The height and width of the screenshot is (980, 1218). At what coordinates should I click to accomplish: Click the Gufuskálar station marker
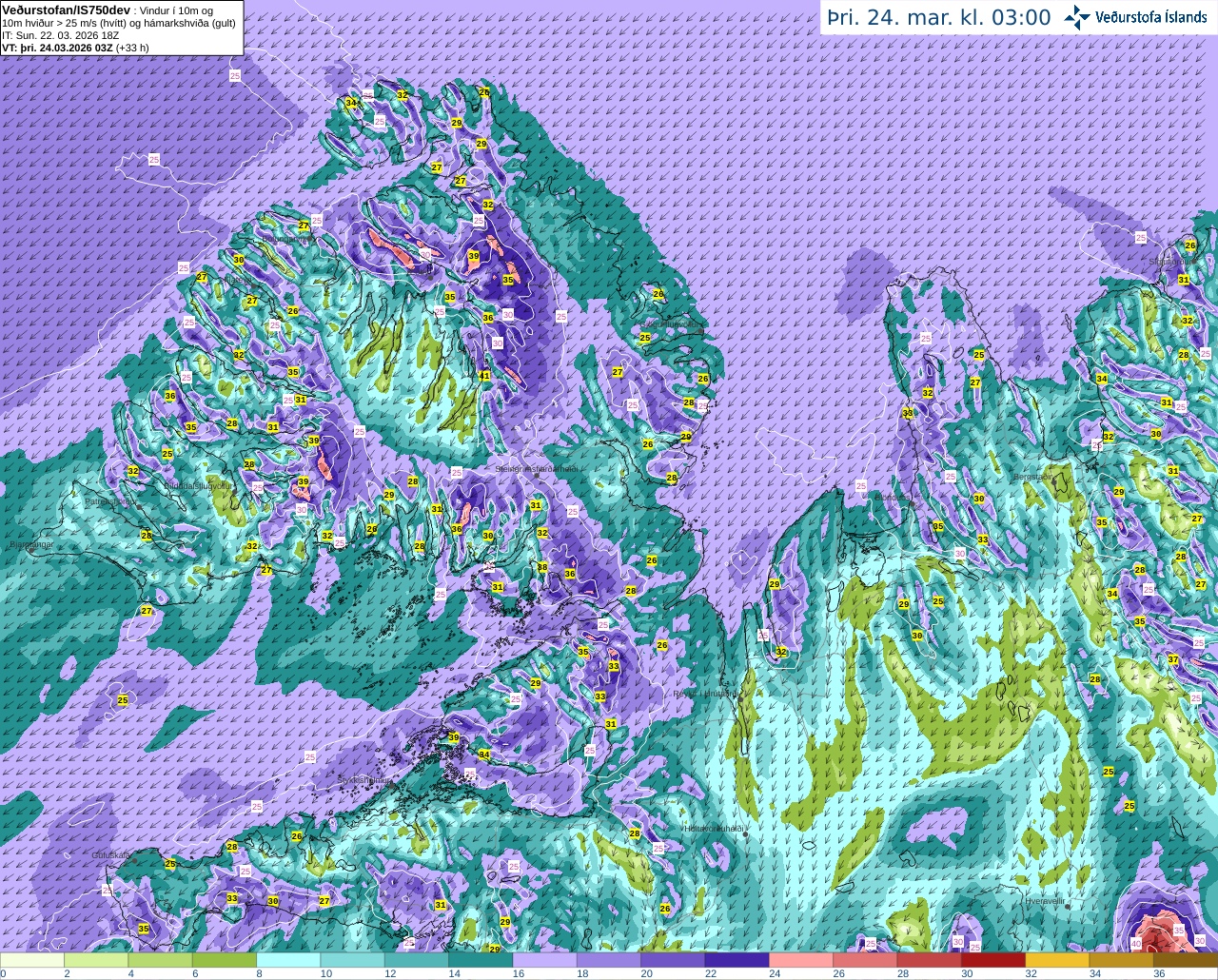[134, 860]
